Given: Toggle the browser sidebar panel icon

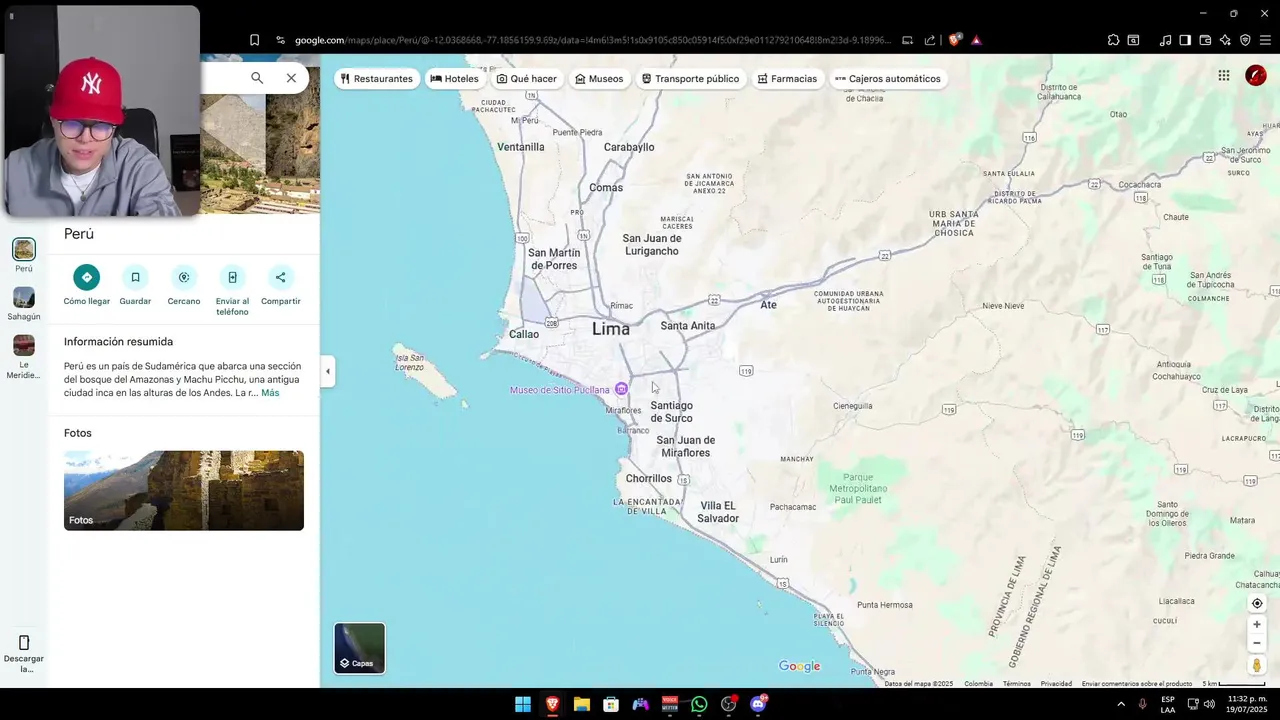Looking at the screenshot, I should click(1185, 40).
